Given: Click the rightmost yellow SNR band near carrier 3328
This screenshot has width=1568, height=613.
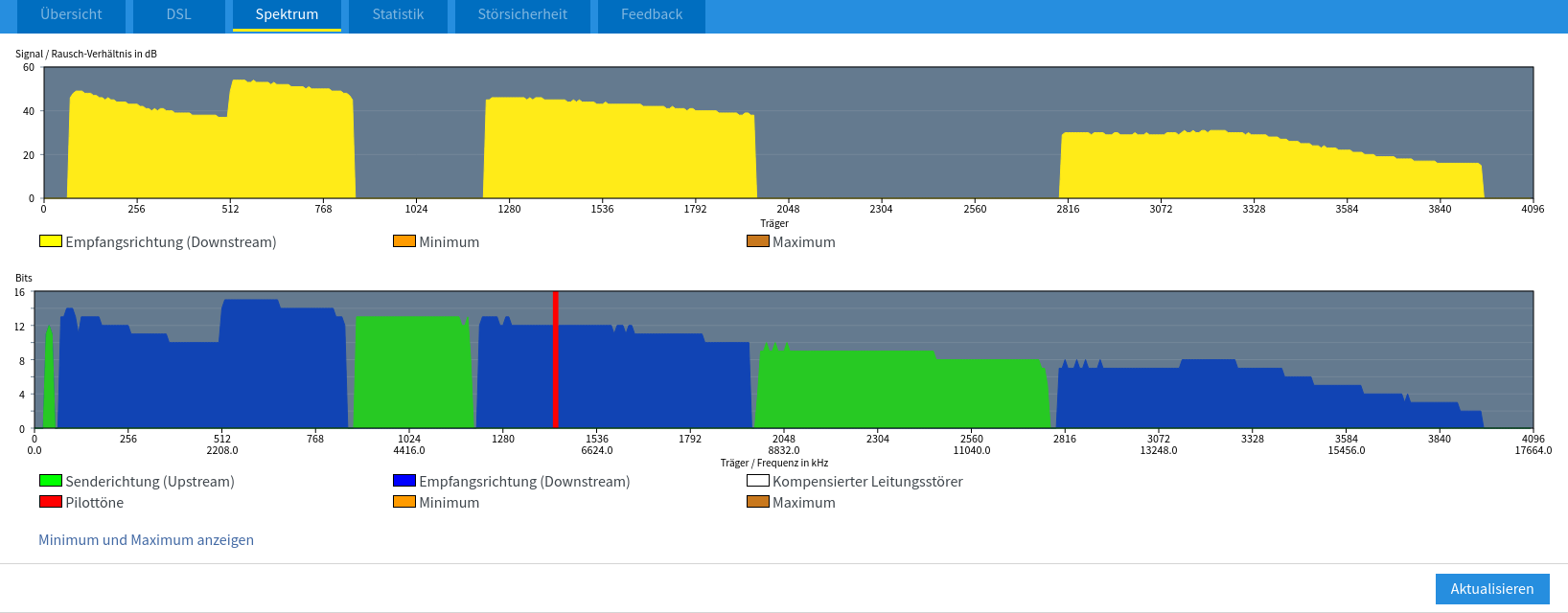Looking at the screenshot, I should pyautogui.click(x=1265, y=168).
